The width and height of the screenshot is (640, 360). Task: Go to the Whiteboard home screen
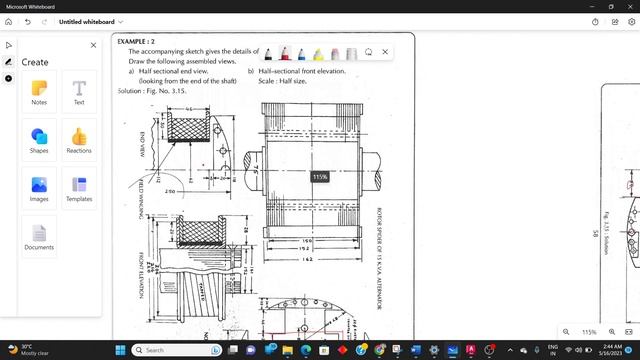[9, 22]
